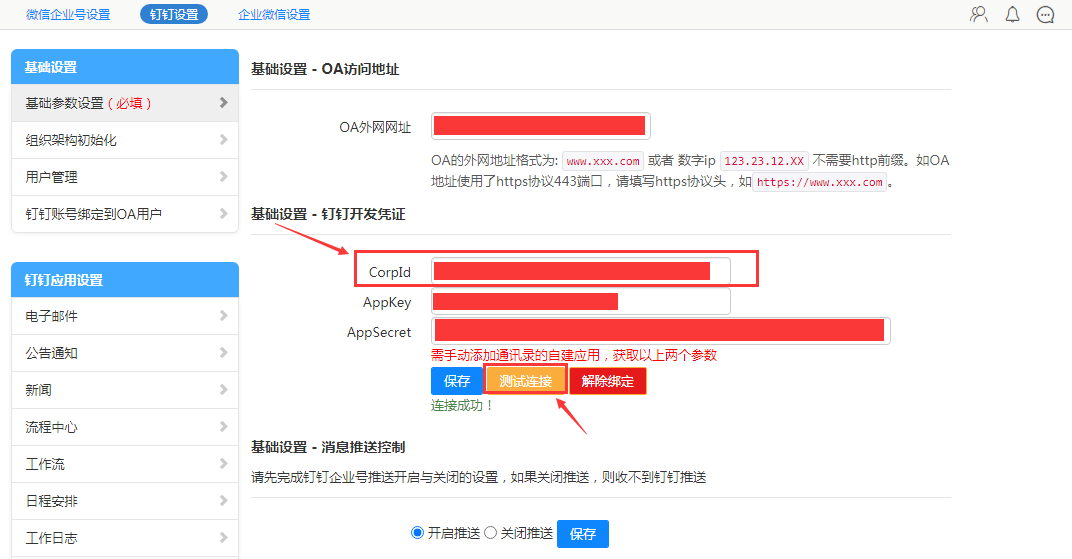Save the DingTalk developer credentials

click(x=457, y=381)
